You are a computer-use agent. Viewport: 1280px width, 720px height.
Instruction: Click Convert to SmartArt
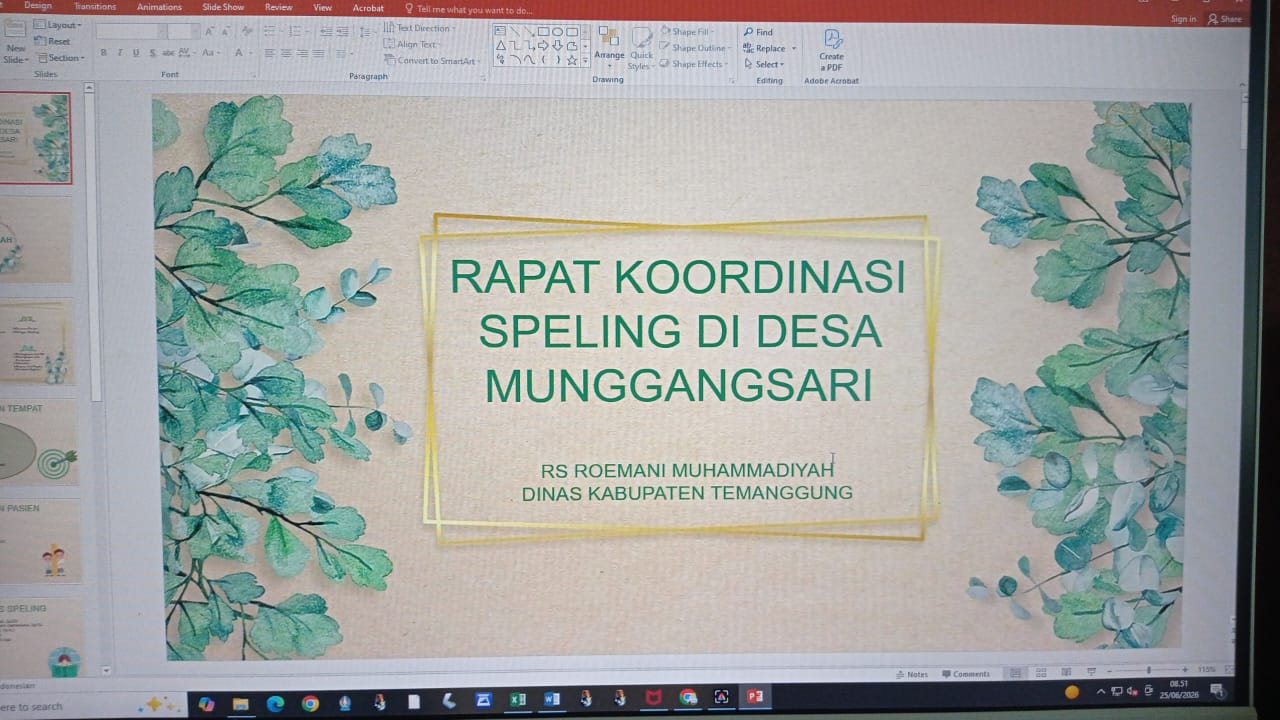pos(432,60)
